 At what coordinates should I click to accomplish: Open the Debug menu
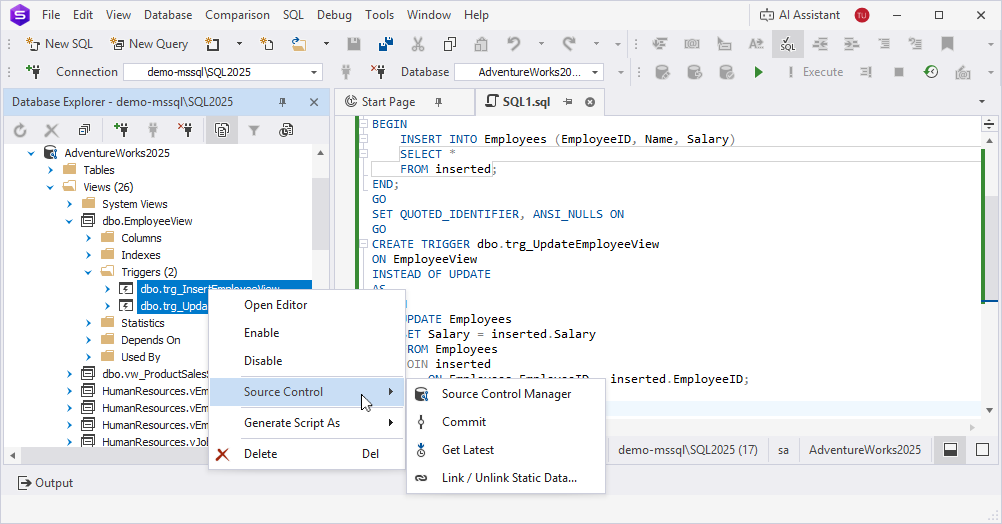334,15
